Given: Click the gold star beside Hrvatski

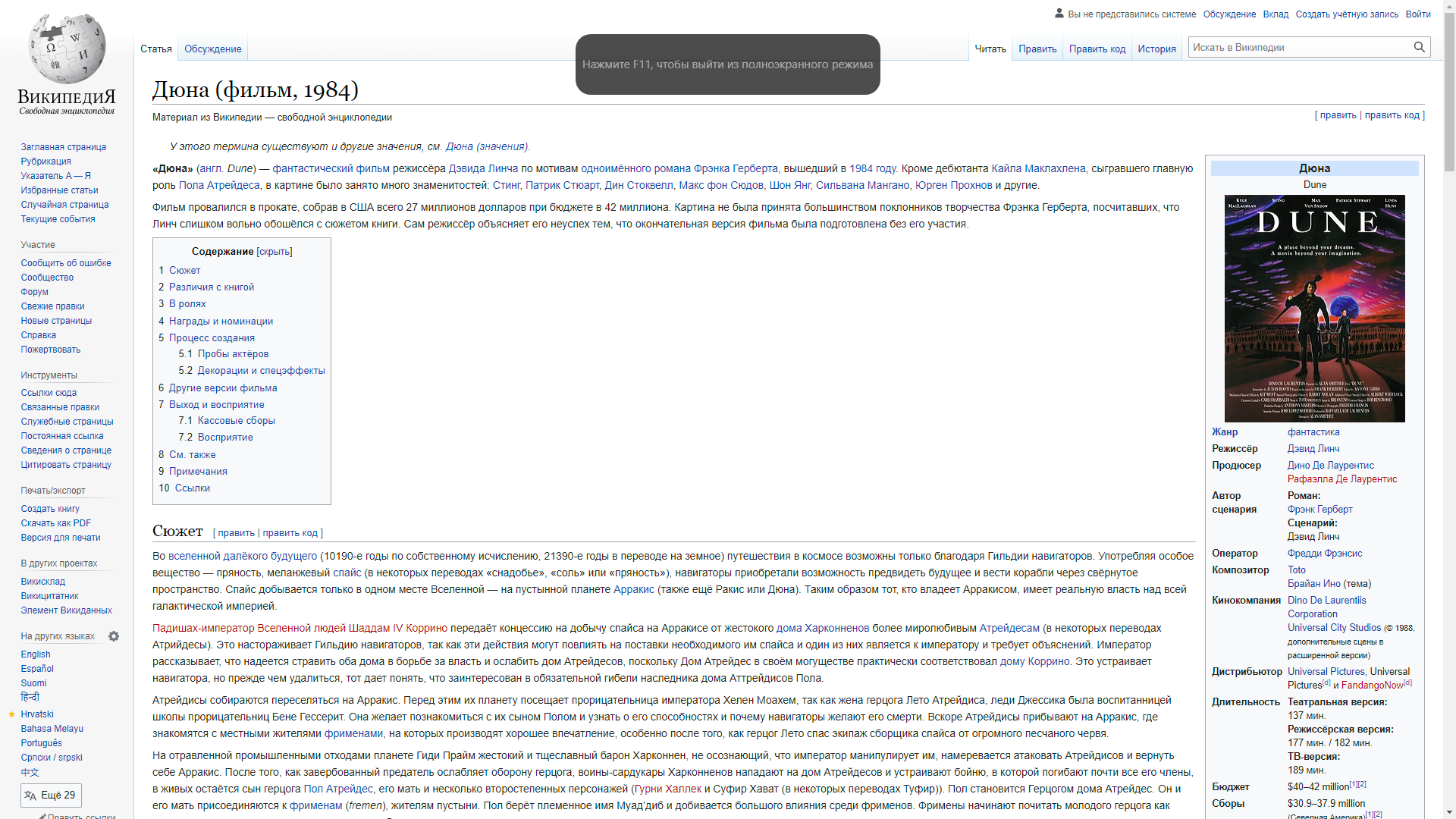Looking at the screenshot, I should pyautogui.click(x=11, y=714).
